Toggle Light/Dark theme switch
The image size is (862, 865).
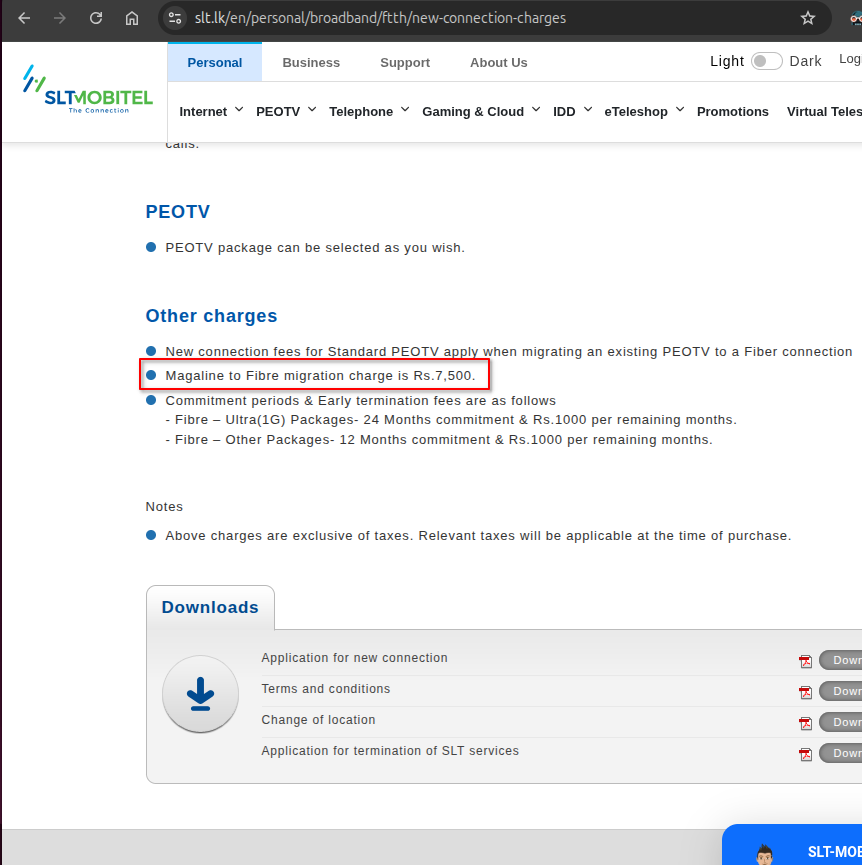766,61
